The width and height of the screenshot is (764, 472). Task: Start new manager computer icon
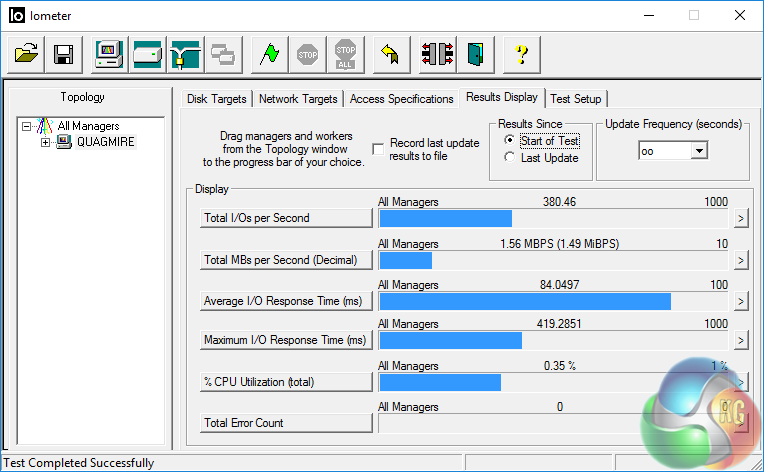click(110, 54)
